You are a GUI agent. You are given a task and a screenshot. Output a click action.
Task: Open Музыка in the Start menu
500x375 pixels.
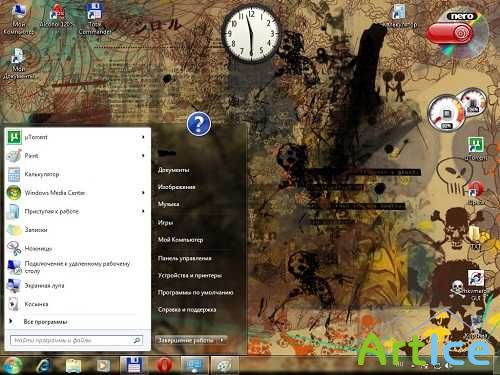click(168, 204)
